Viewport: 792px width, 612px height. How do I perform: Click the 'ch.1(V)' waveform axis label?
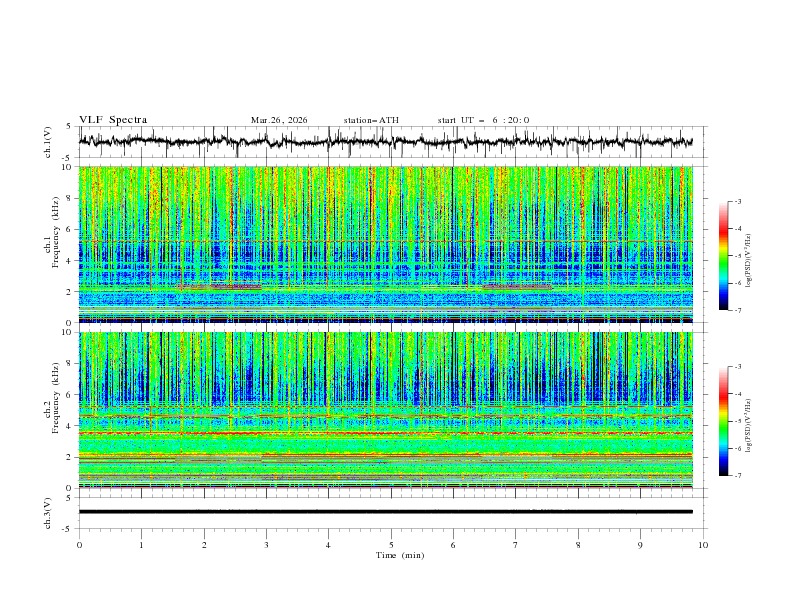click(48, 142)
